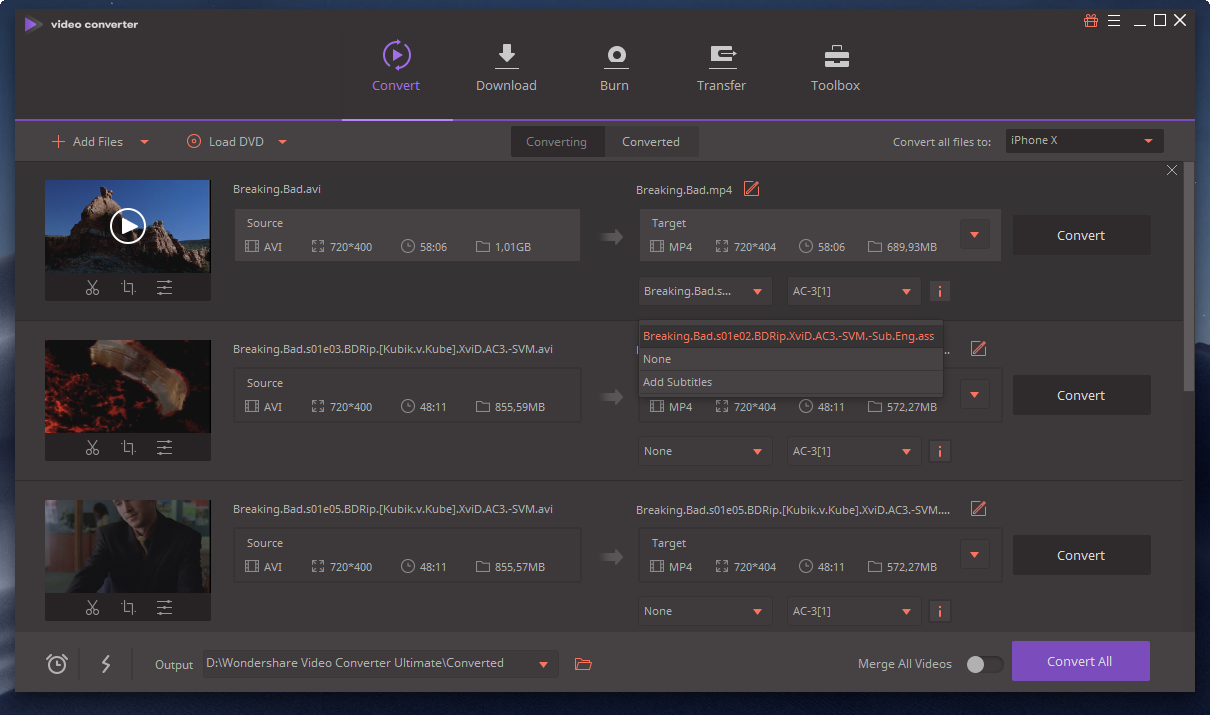Switch to the Converted tab
This screenshot has width=1210, height=715.
[x=651, y=142]
